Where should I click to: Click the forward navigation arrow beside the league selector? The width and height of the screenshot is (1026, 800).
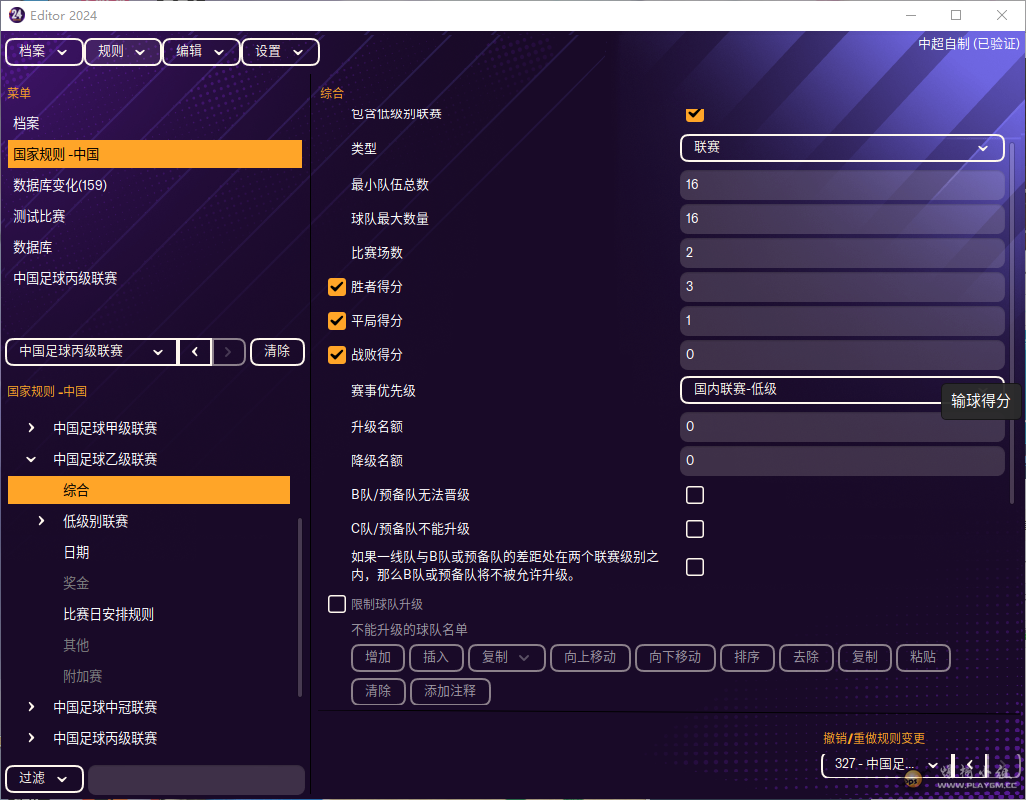click(x=228, y=351)
